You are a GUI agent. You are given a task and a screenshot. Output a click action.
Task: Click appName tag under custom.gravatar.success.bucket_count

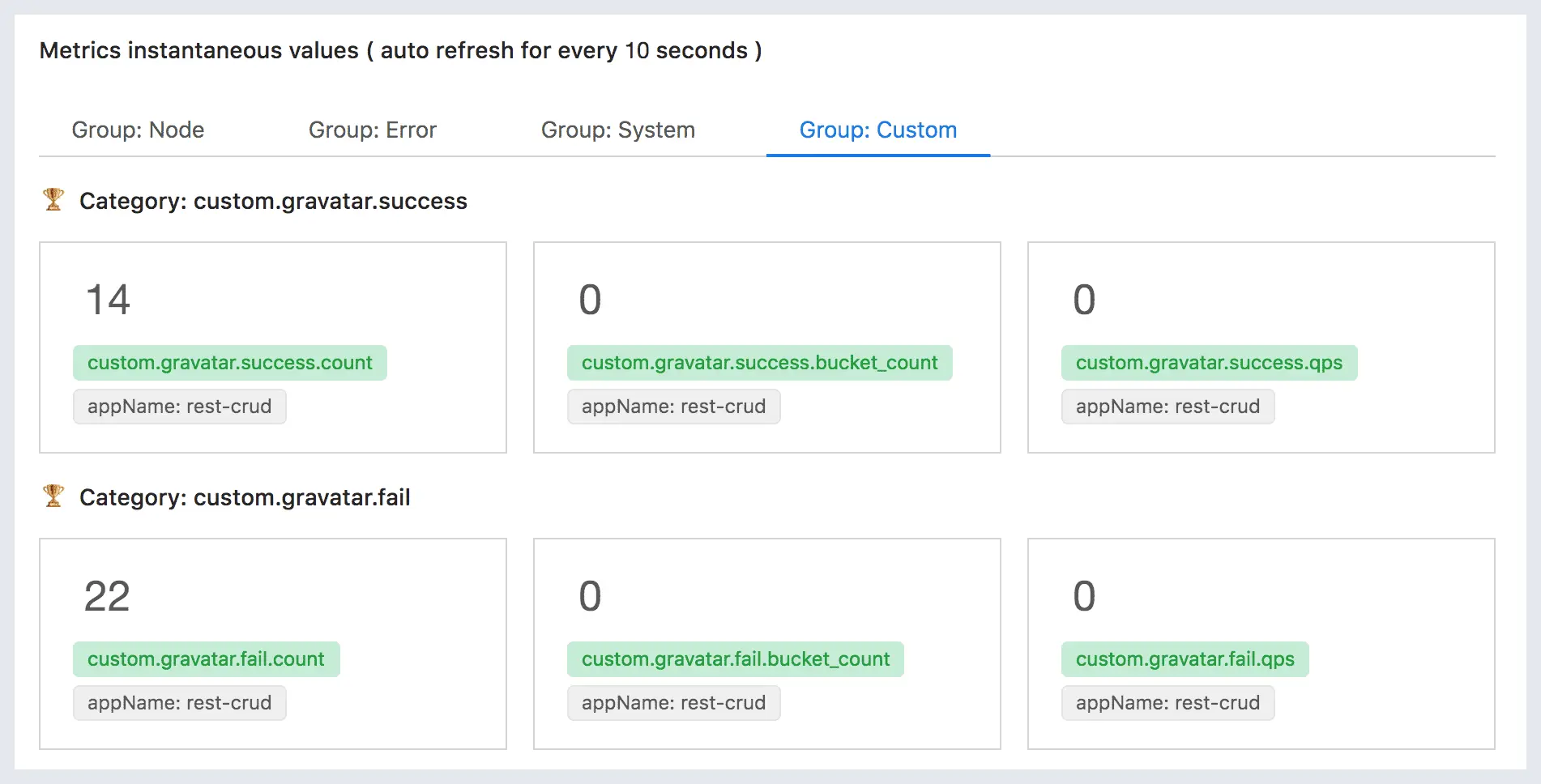[673, 407]
